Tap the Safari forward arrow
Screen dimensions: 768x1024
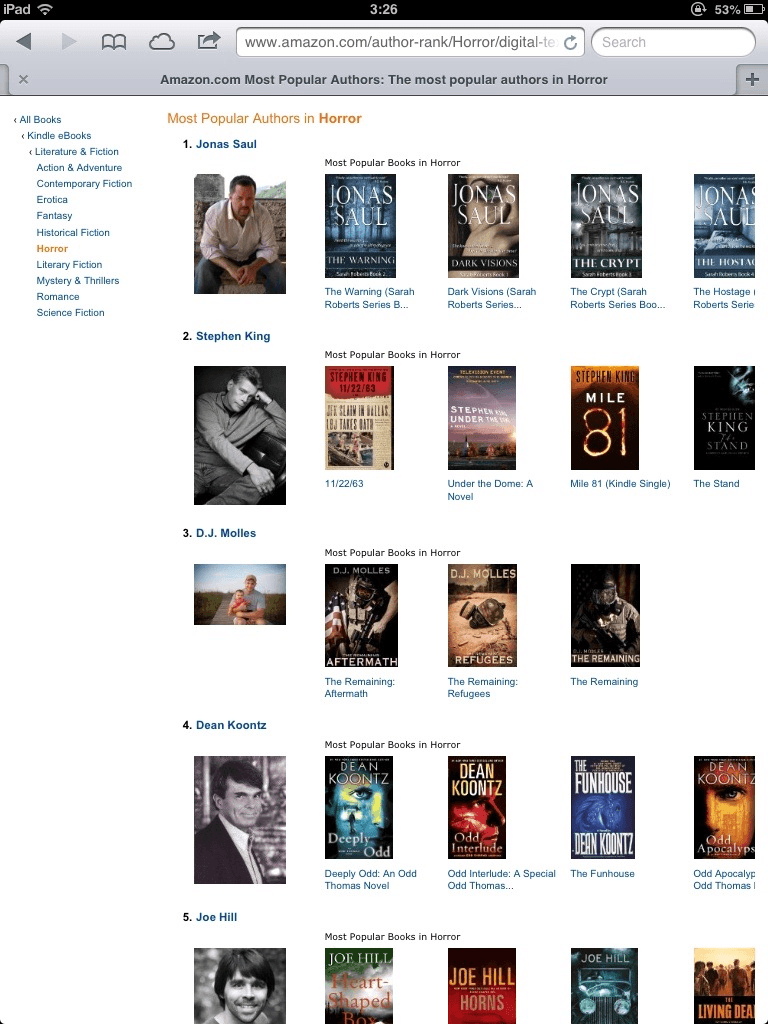(69, 42)
